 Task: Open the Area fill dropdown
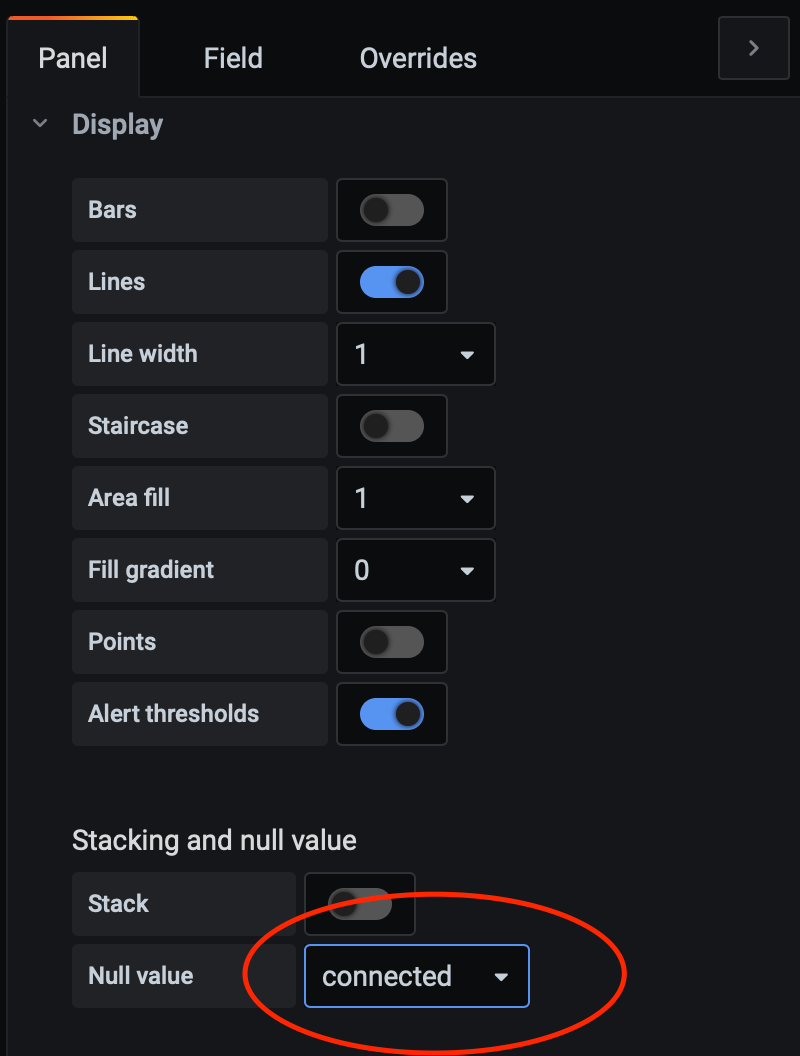click(415, 498)
